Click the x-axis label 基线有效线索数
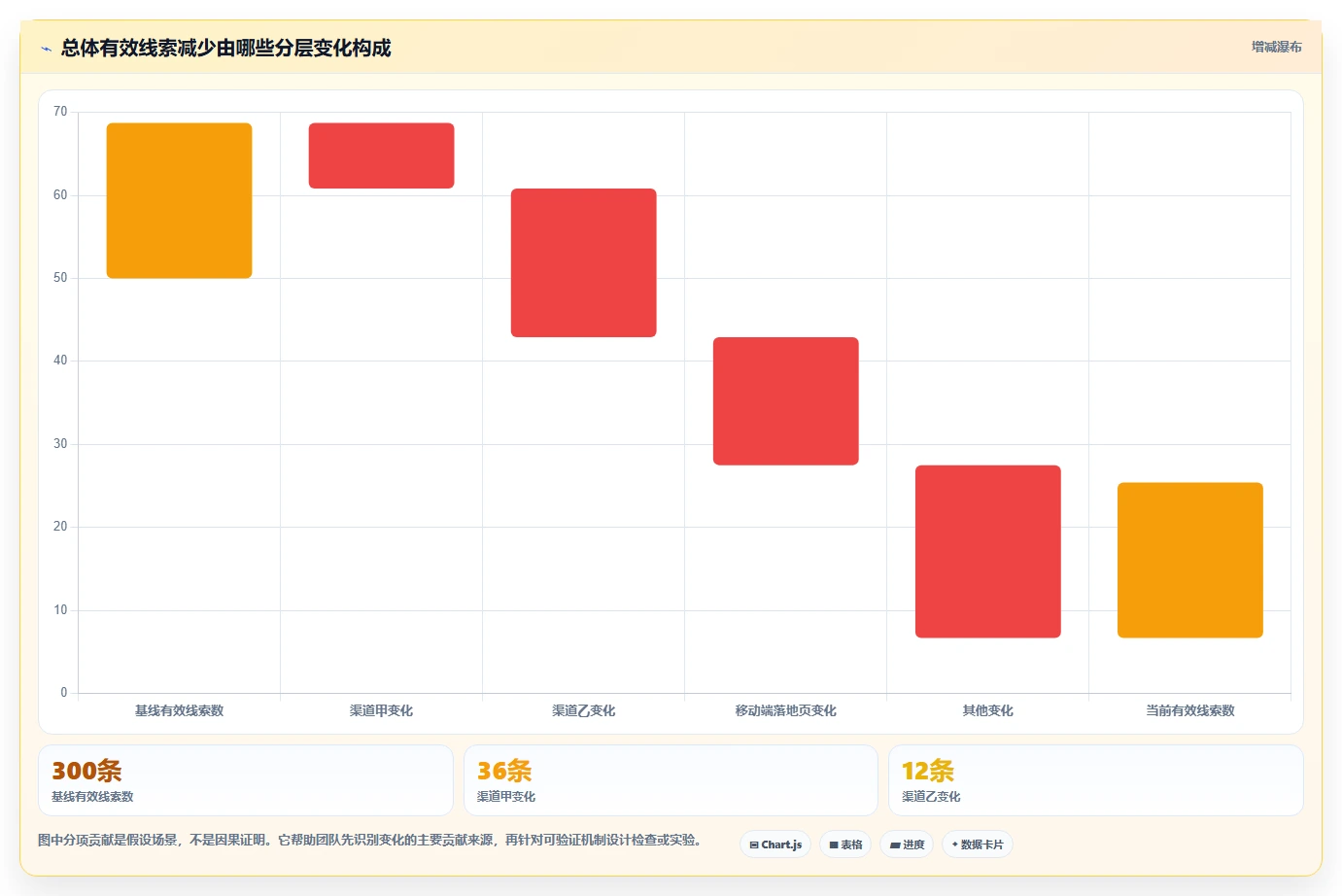The width and height of the screenshot is (1342, 896). pyautogui.click(x=179, y=710)
